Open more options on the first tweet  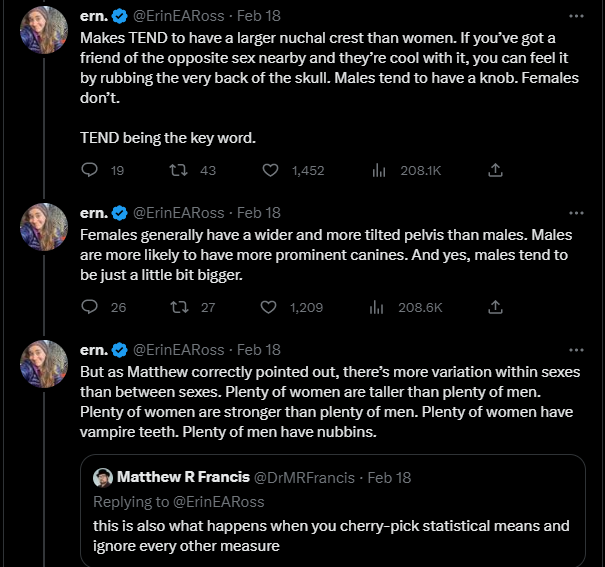click(x=576, y=16)
